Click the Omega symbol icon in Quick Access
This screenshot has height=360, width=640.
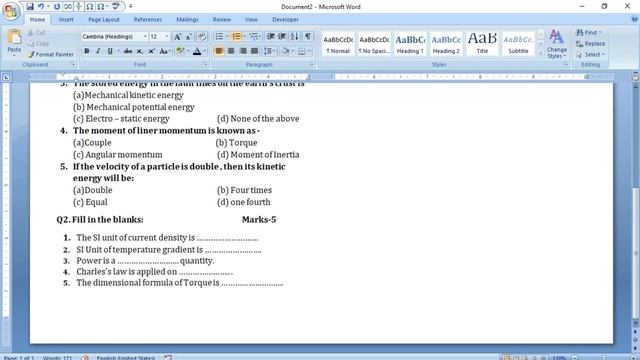click(x=90, y=7)
